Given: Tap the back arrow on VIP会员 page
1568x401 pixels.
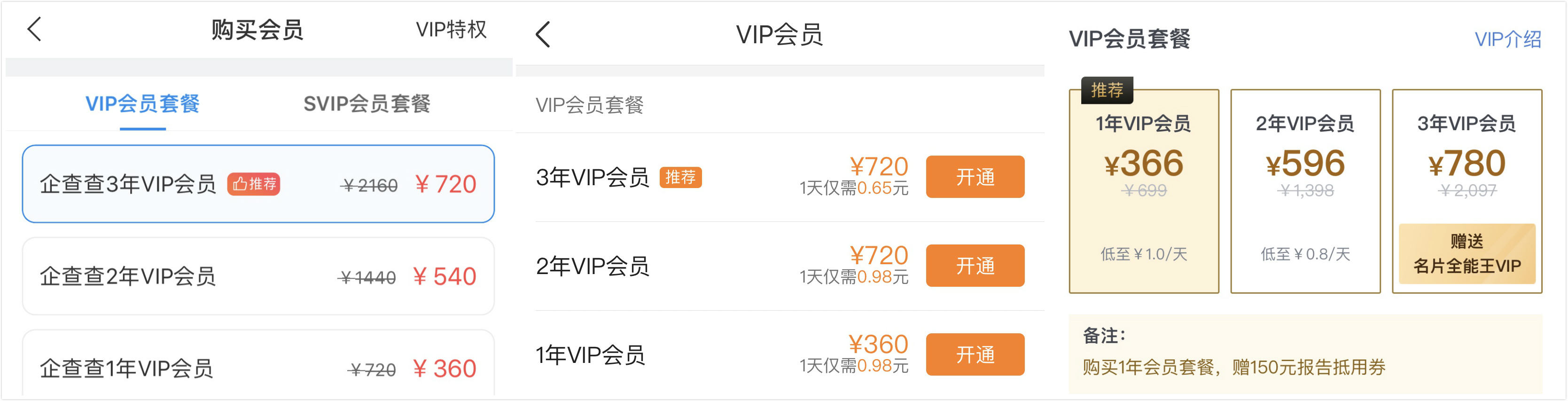Looking at the screenshot, I should coord(543,35).
